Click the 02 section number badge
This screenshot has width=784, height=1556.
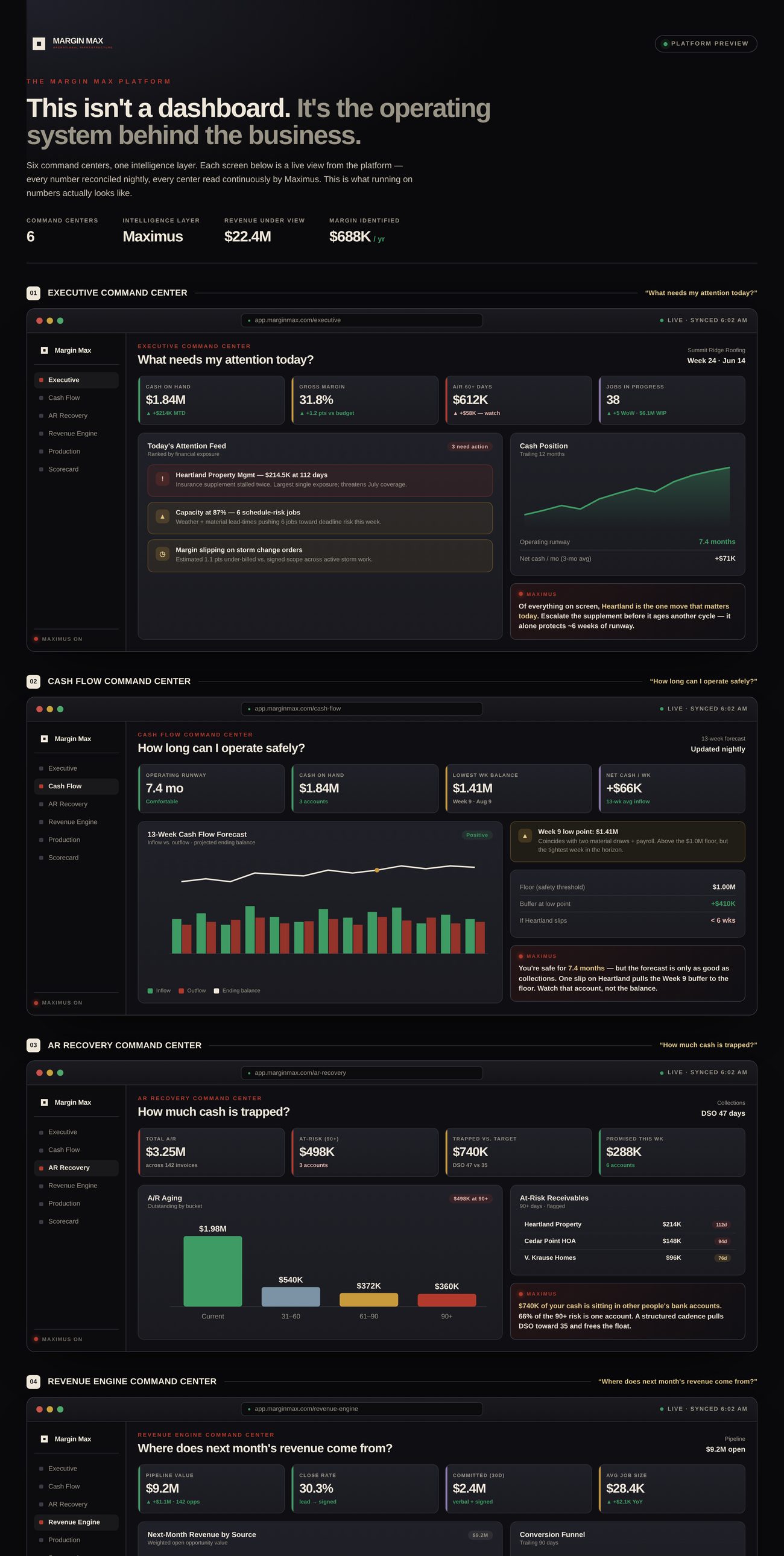(33, 682)
